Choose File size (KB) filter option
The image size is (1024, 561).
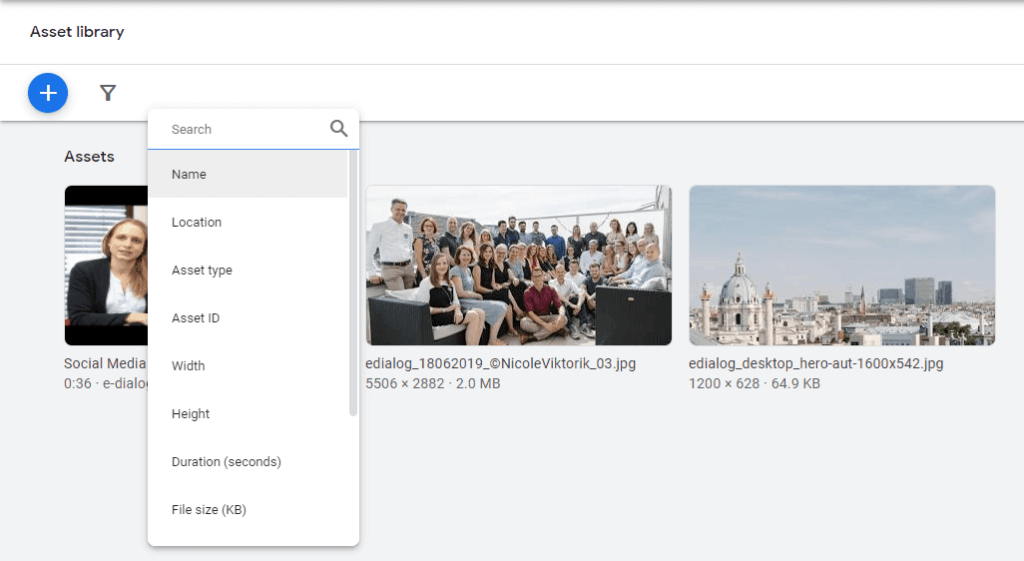pos(248,509)
